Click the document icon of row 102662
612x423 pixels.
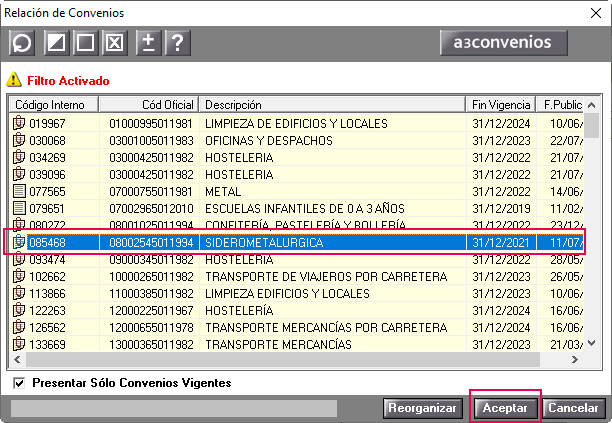tap(19, 276)
